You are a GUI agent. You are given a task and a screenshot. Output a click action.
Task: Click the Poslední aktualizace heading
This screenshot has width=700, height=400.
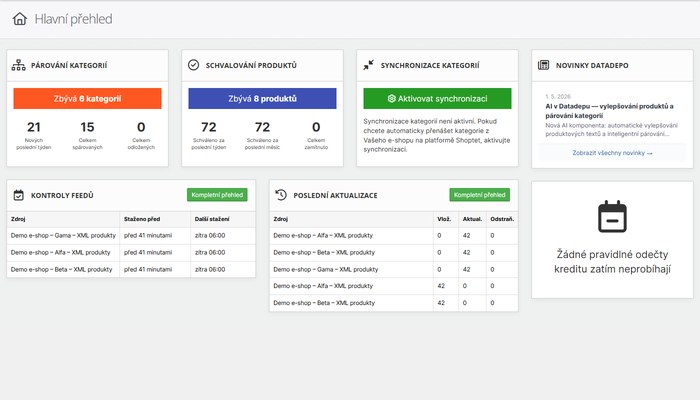coord(335,195)
